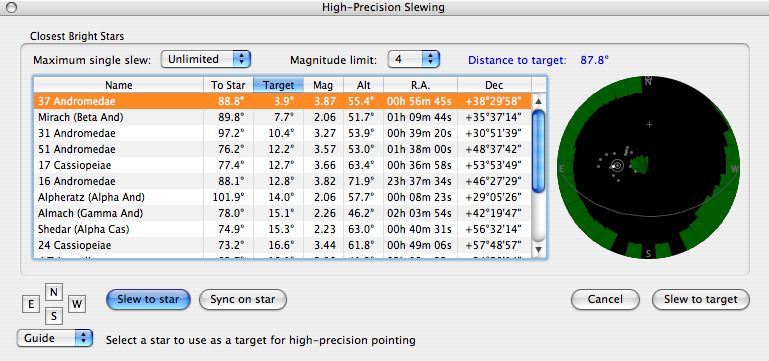
Task: Click the Sync on star button
Action: pos(243,299)
